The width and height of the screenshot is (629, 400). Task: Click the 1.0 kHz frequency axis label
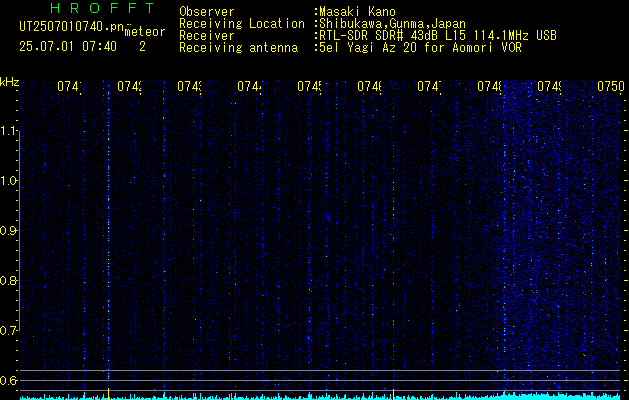(8, 180)
